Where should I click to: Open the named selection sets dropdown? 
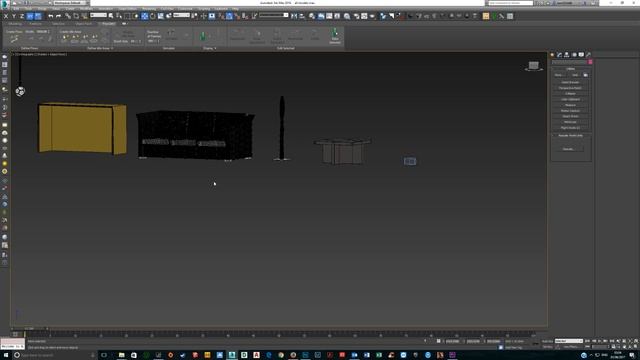(274, 15)
